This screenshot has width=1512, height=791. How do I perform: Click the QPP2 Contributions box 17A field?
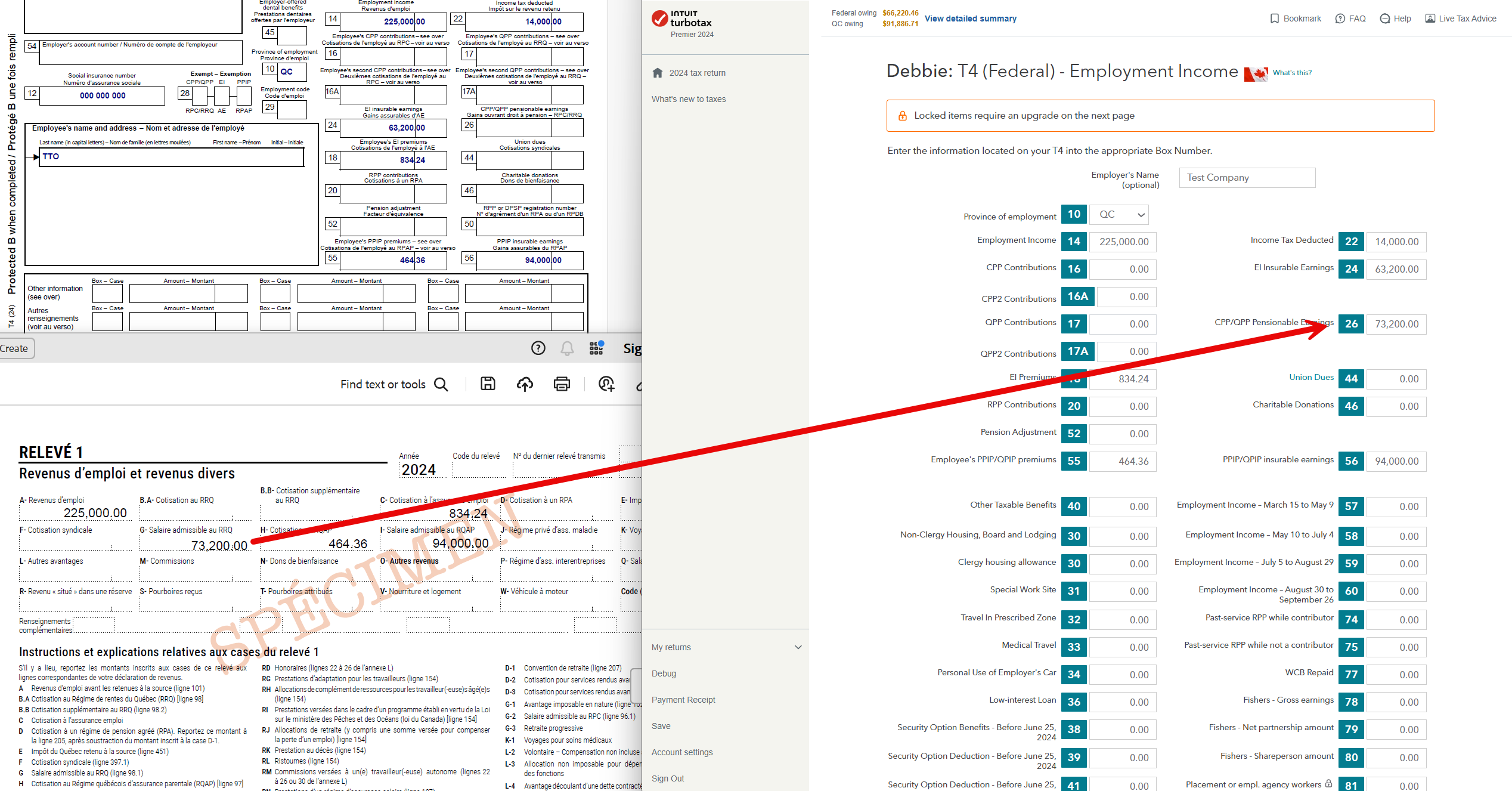(x=1126, y=351)
